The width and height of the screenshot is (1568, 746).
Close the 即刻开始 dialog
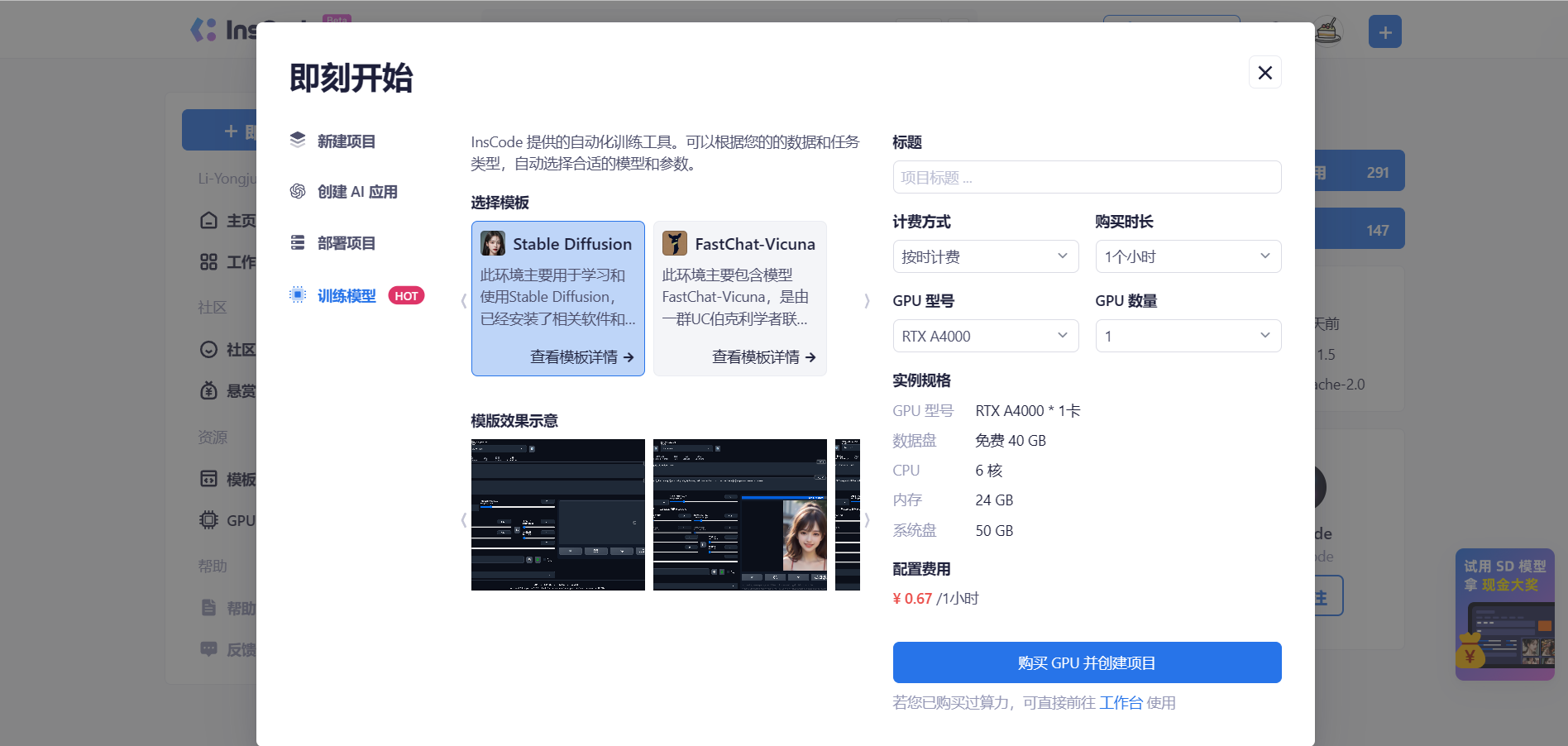pyautogui.click(x=1264, y=73)
